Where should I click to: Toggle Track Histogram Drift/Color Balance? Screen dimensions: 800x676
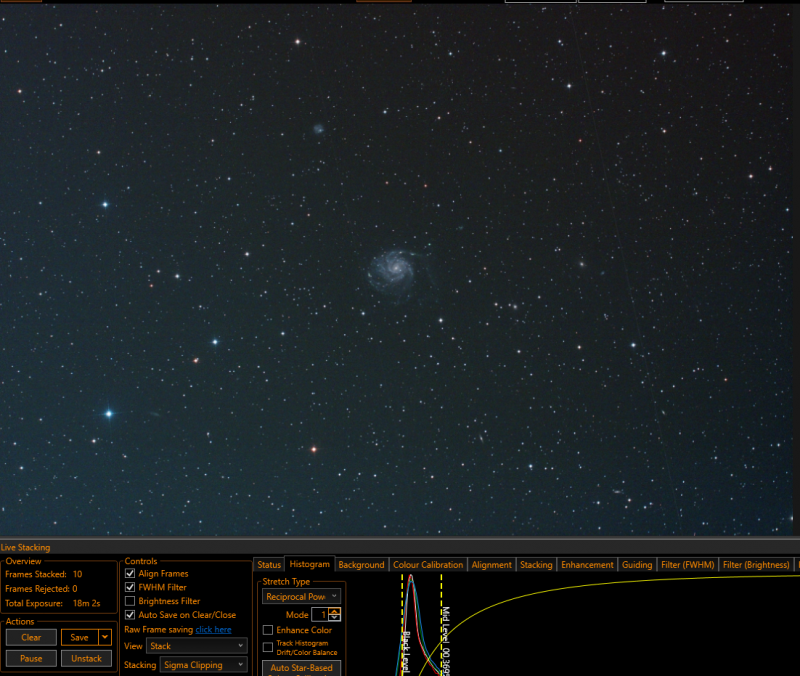pos(268,647)
